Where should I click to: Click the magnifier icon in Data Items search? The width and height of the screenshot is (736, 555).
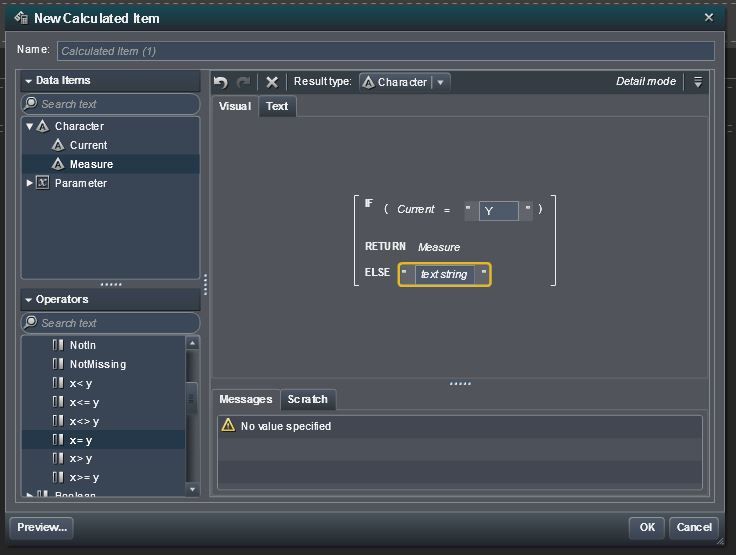pos(31,103)
